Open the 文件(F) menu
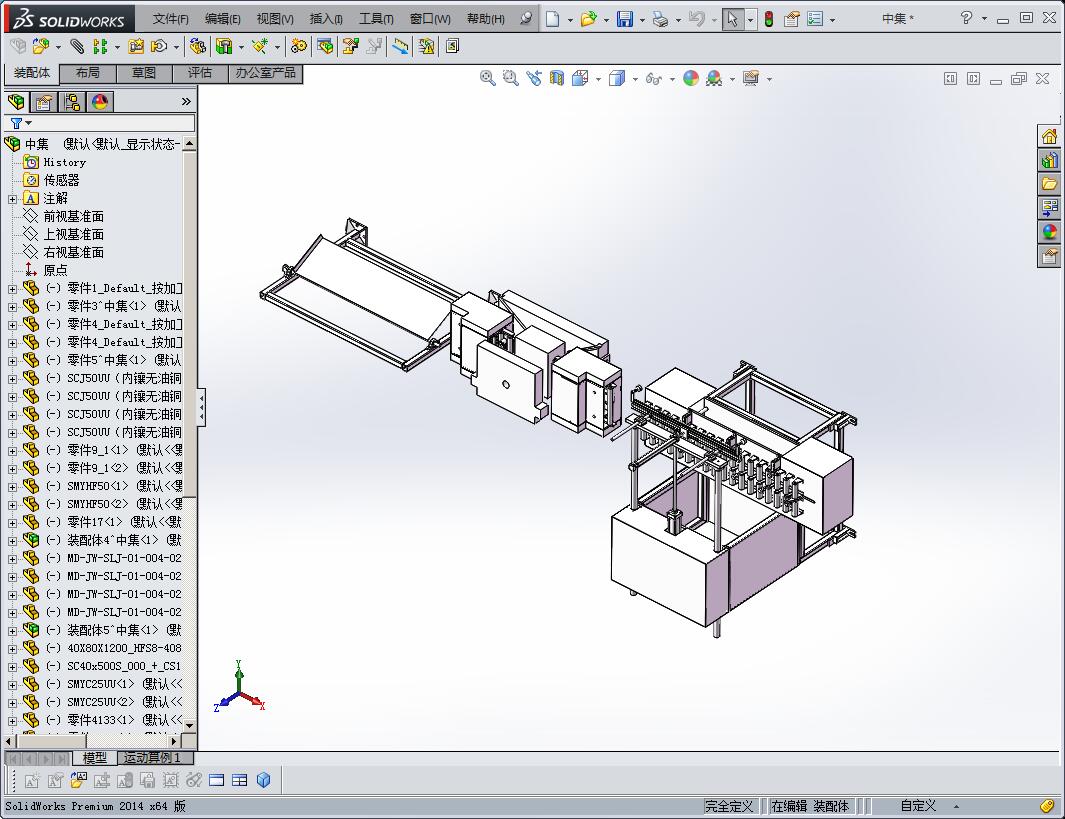The image size is (1065, 819). pyautogui.click(x=170, y=19)
